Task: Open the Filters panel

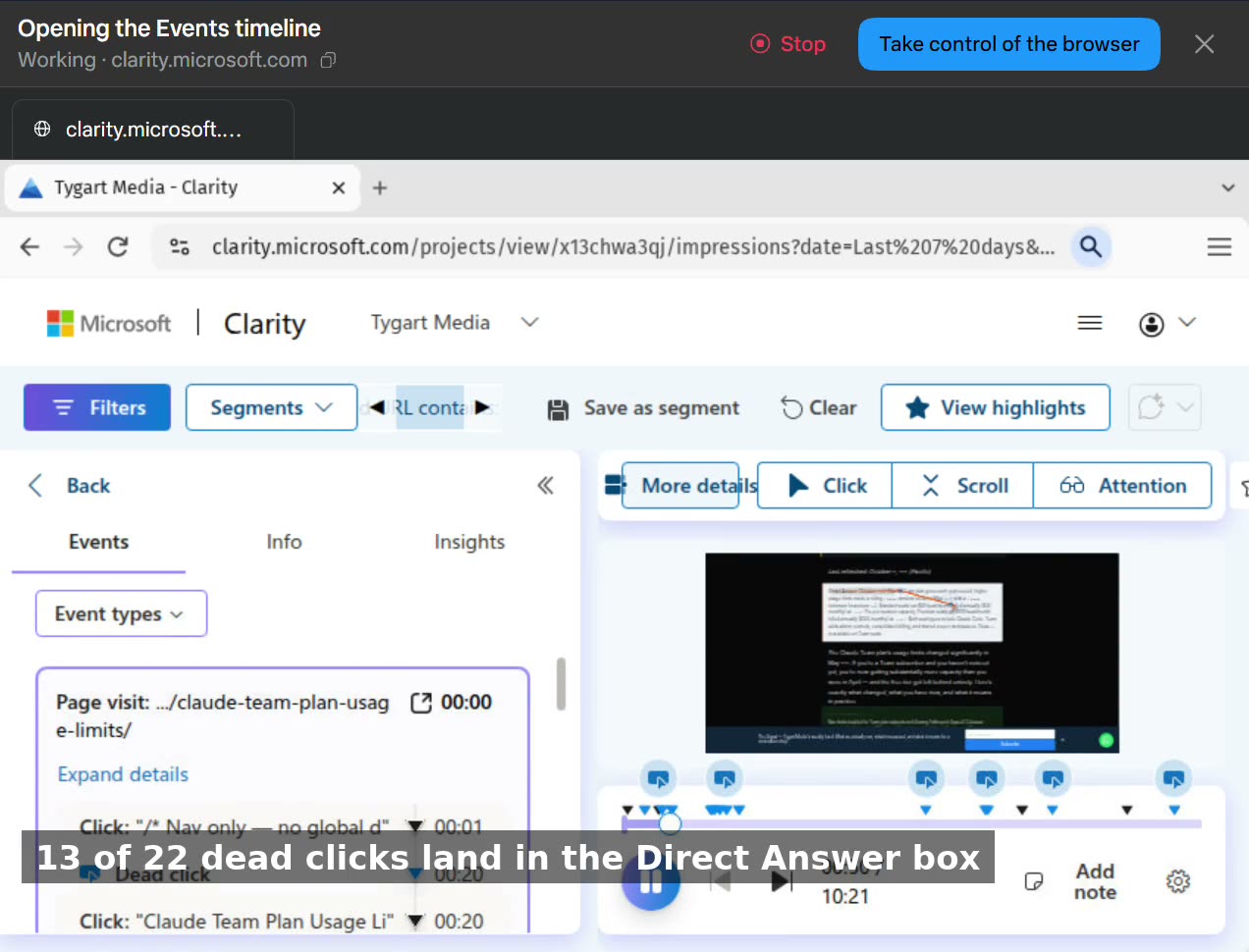Action: click(97, 407)
